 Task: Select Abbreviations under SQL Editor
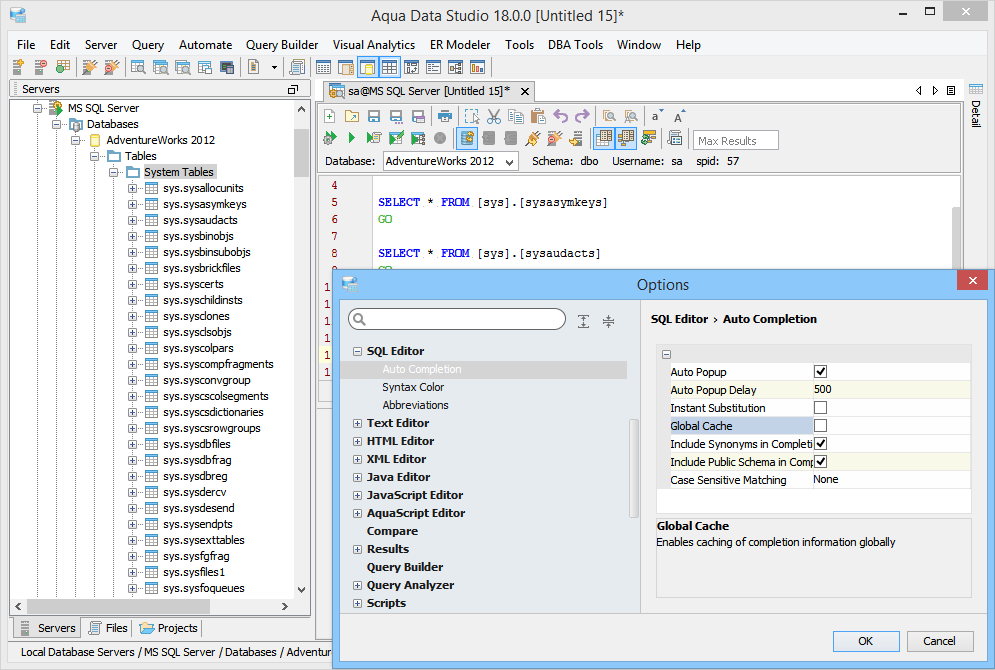415,405
